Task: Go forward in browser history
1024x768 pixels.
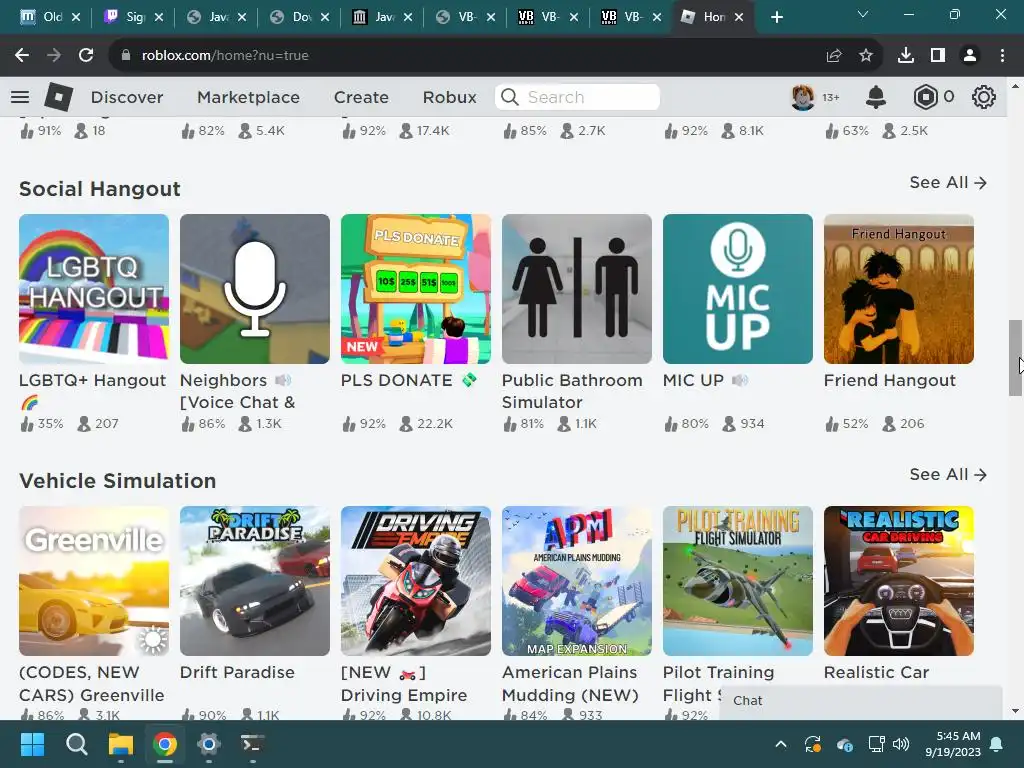Action: (54, 56)
